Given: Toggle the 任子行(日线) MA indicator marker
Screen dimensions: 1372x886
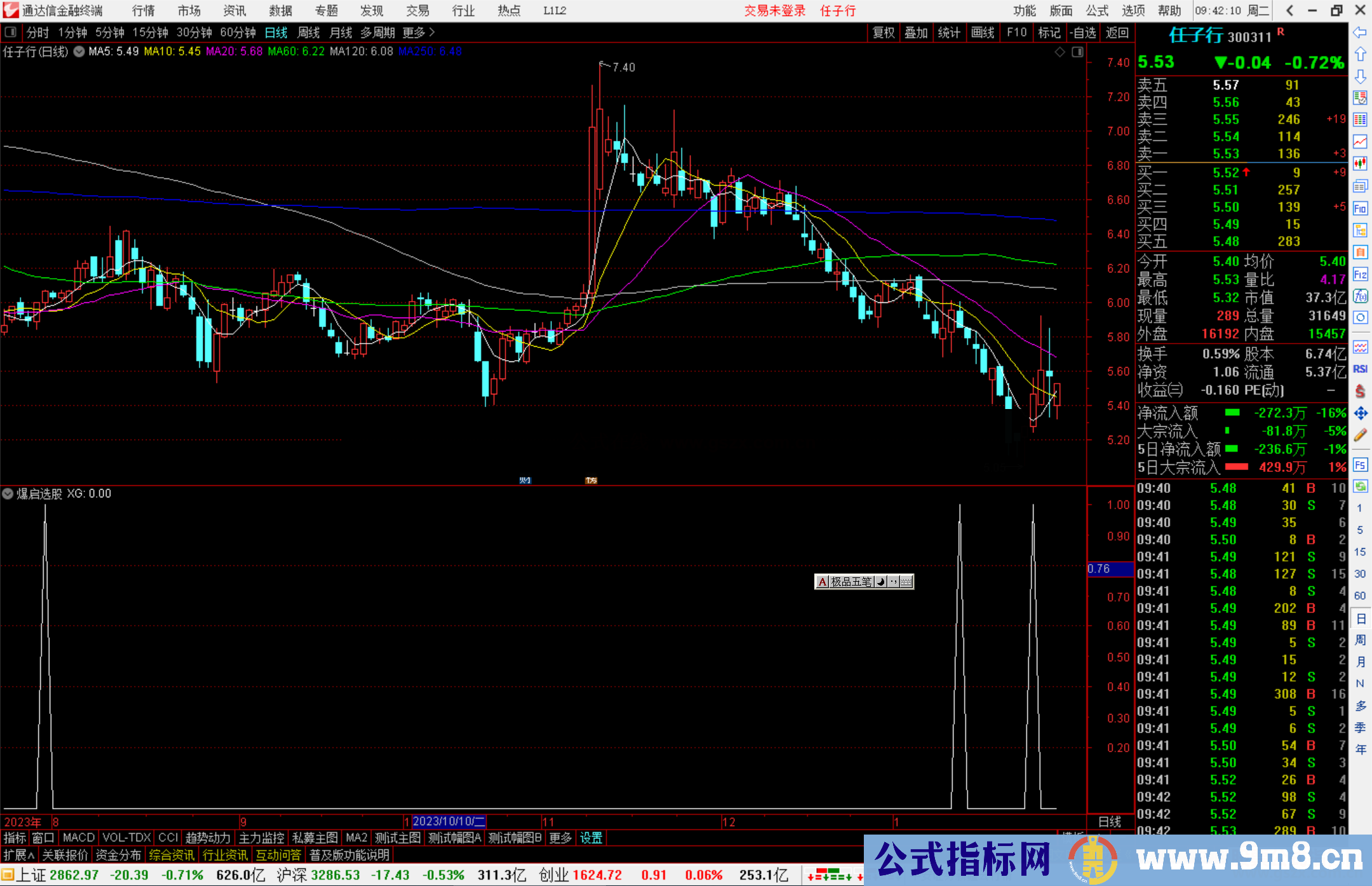Looking at the screenshot, I should (79, 51).
